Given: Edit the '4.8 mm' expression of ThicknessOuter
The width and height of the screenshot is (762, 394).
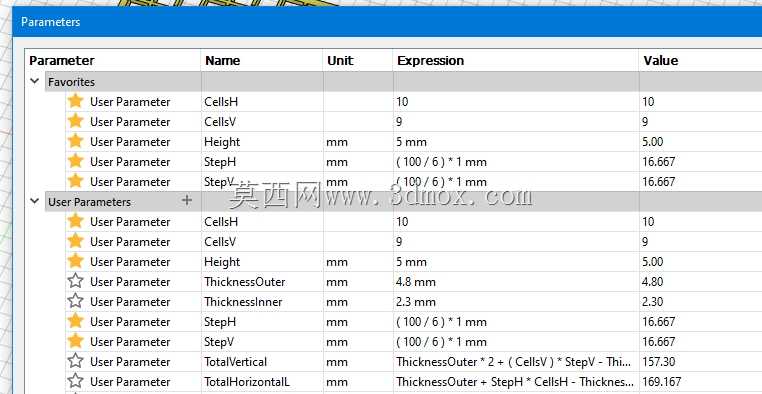Looking at the screenshot, I should click(x=516, y=282).
